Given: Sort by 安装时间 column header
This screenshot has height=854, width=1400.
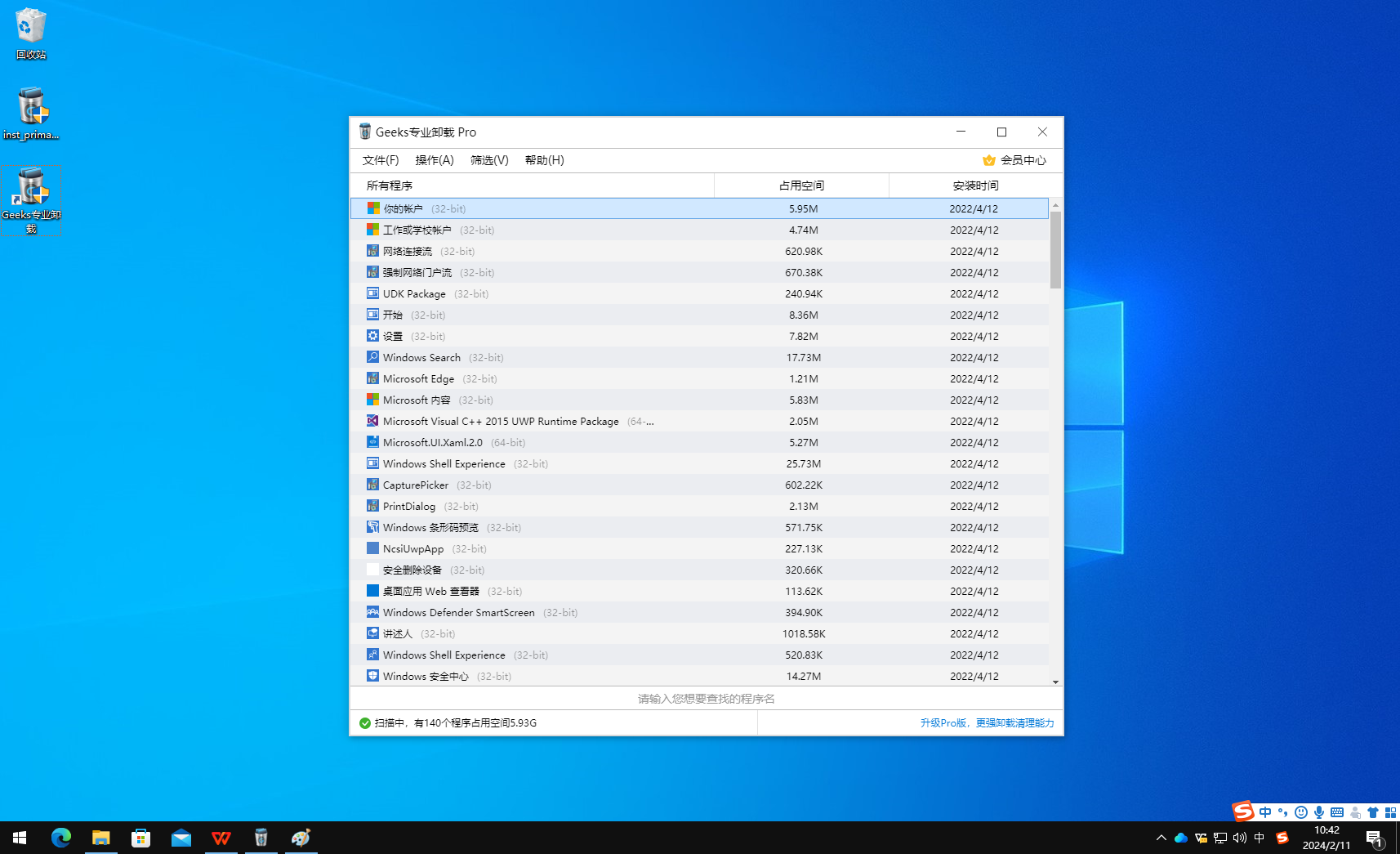Looking at the screenshot, I should [x=975, y=186].
